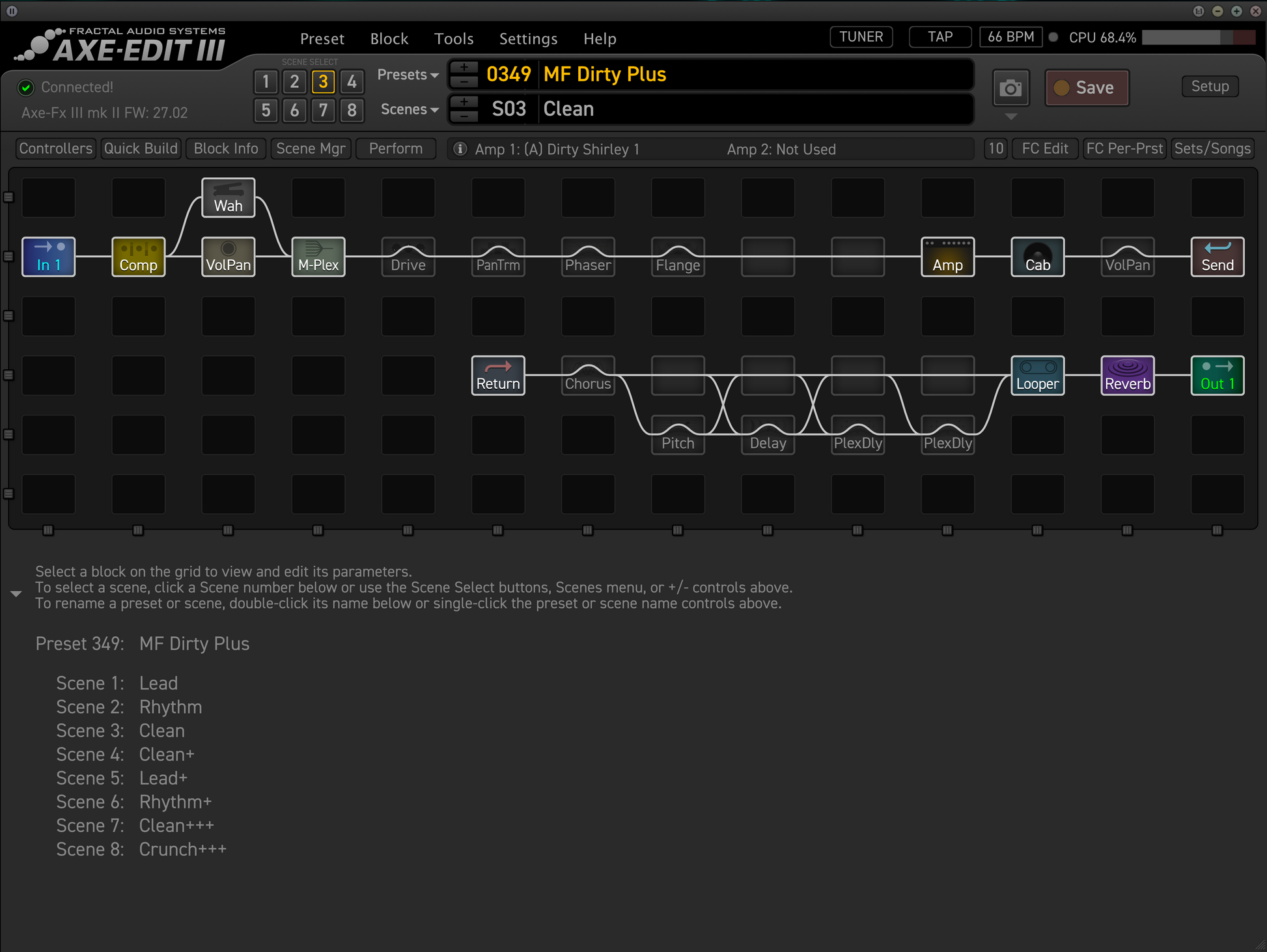Select the Wah block on the grid
The height and width of the screenshot is (952, 1267).
click(228, 197)
